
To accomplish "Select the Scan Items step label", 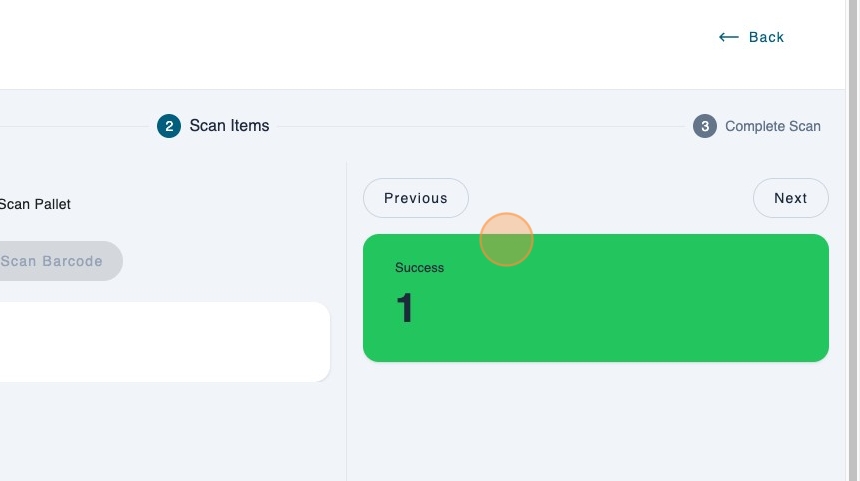I will [229, 126].
